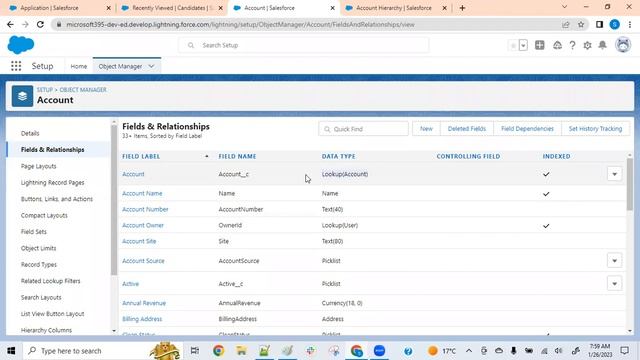Reload the page with browser refresh icon

click(x=40, y=24)
